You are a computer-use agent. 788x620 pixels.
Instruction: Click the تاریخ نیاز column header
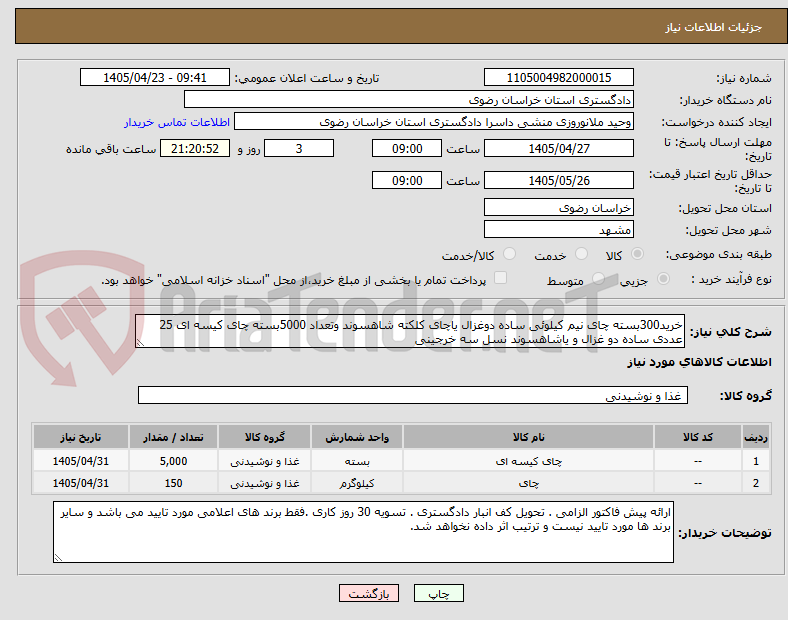click(81, 437)
